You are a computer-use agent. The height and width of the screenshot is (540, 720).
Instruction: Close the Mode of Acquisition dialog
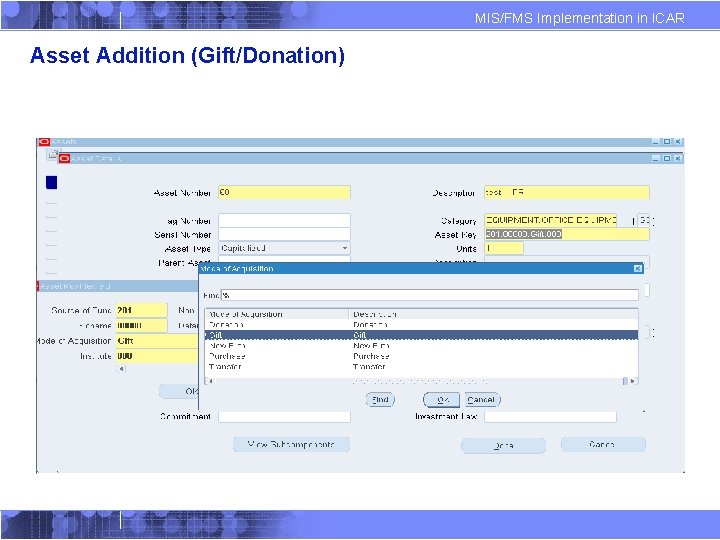tap(637, 268)
